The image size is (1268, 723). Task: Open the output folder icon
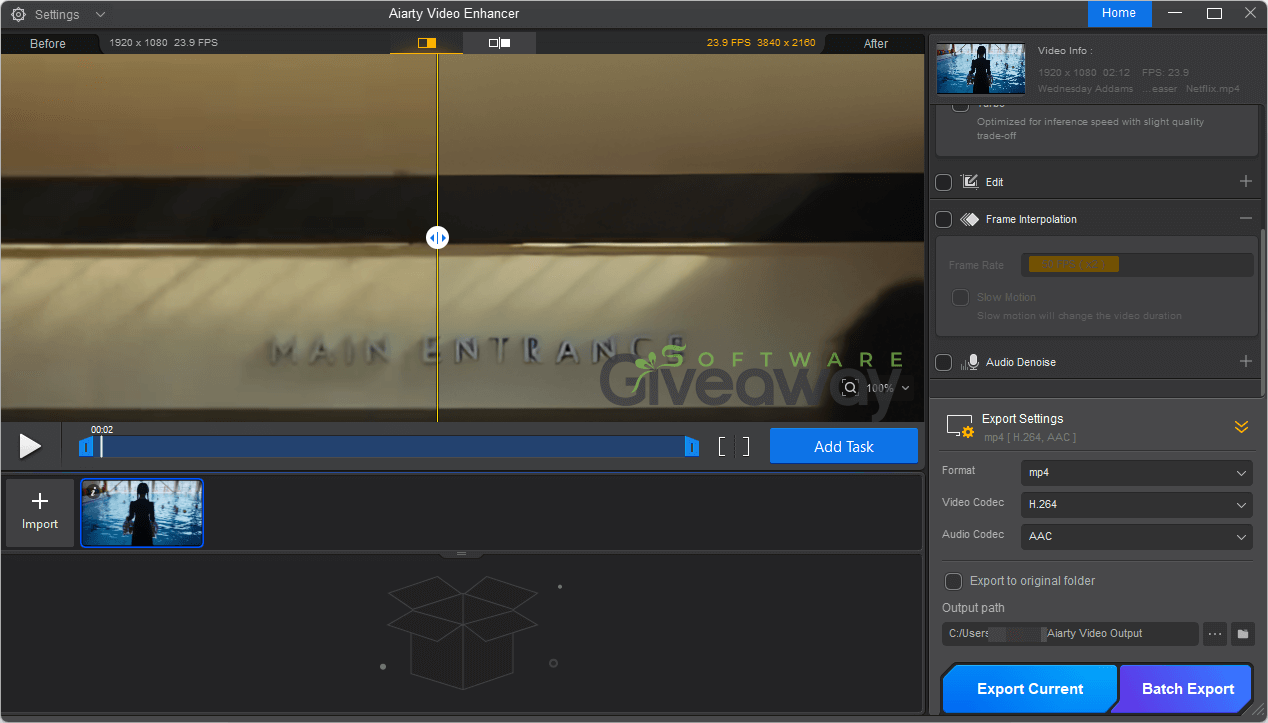1242,634
